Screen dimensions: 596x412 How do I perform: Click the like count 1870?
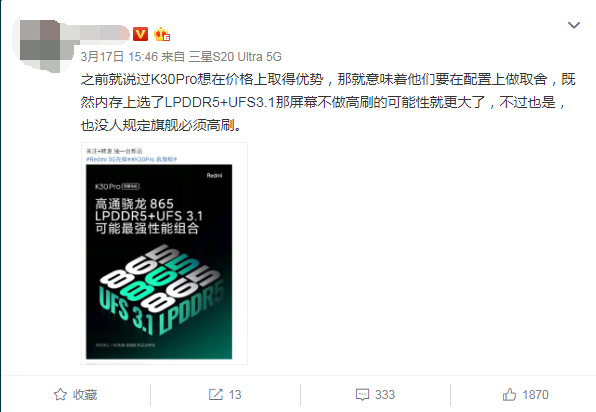[535, 395]
